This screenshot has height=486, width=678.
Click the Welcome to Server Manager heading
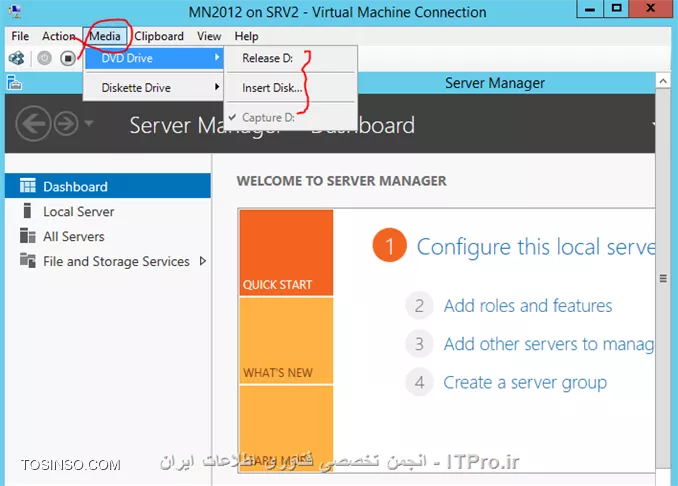(342, 181)
